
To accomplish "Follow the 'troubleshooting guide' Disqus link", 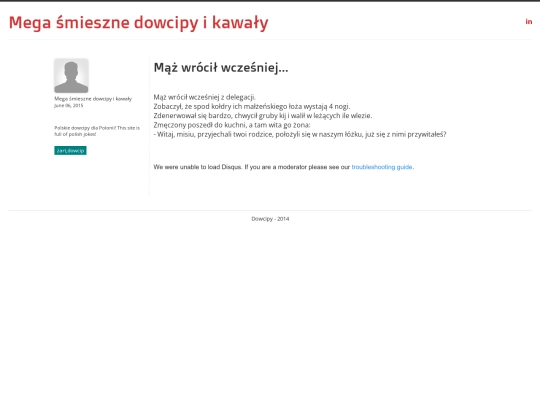I will point(382,167).
